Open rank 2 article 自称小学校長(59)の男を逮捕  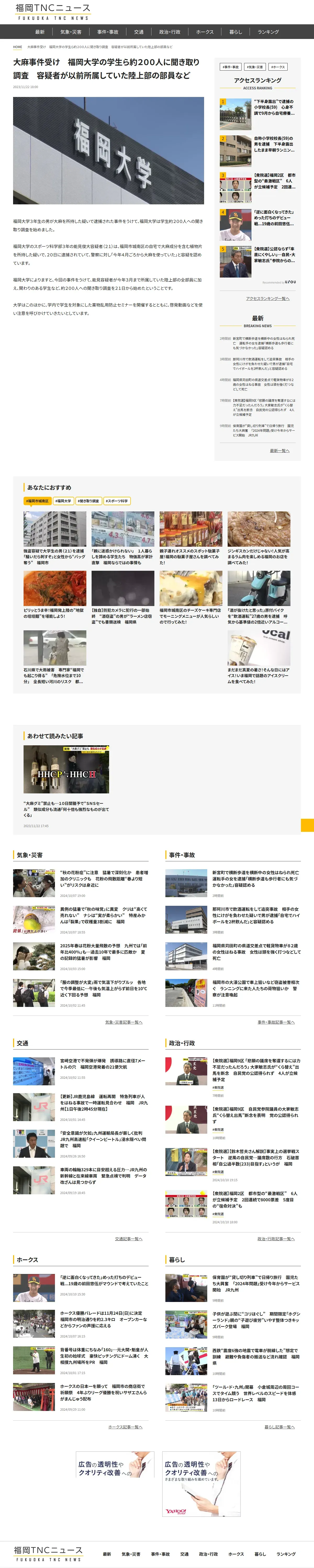coord(274,144)
